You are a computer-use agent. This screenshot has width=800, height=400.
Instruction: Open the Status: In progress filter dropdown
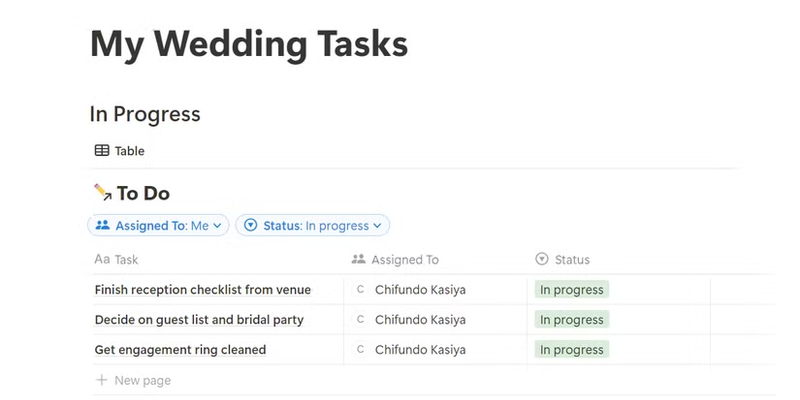(x=313, y=226)
